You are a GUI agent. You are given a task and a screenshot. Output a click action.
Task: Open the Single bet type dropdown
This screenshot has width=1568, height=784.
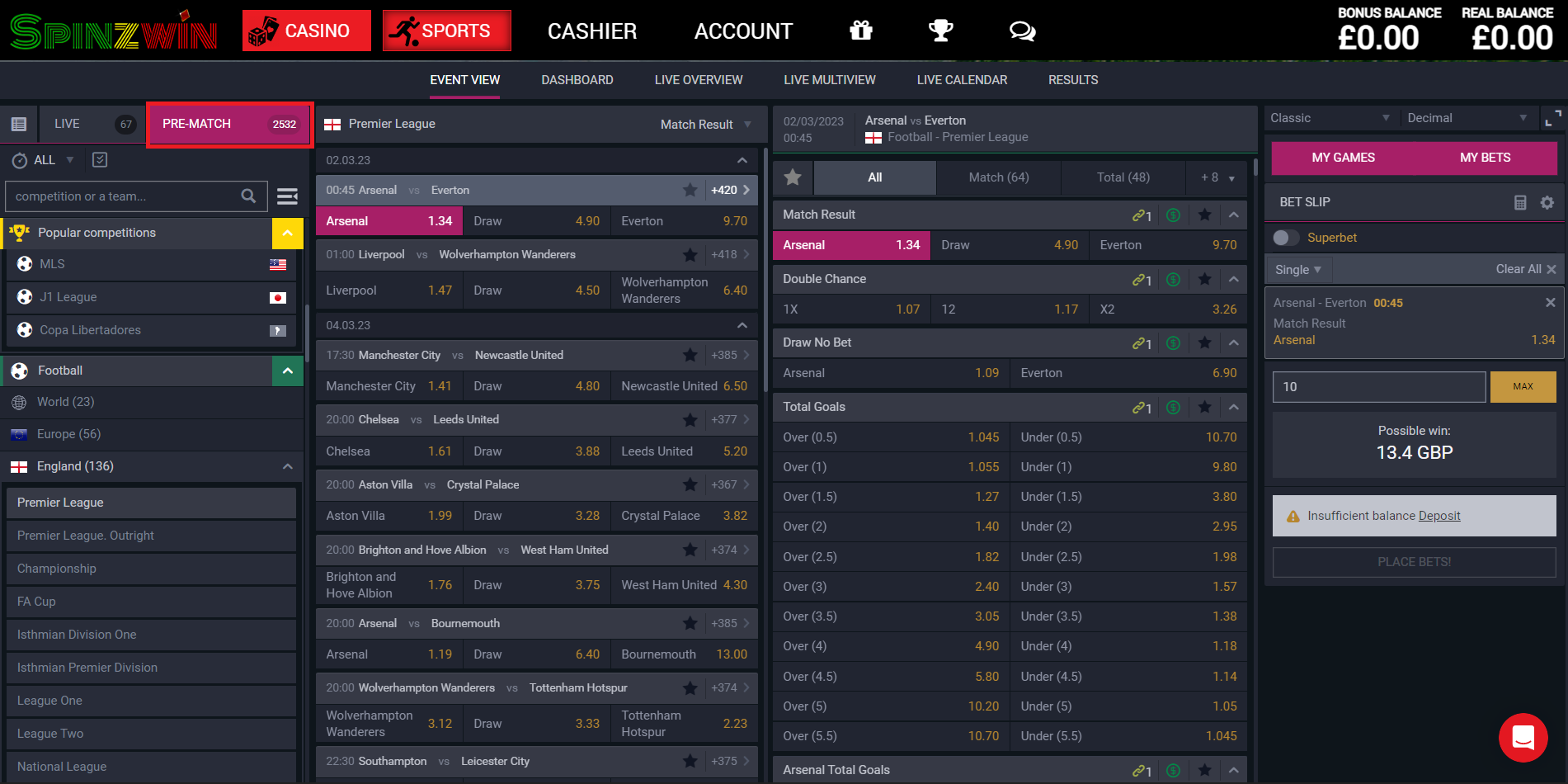tap(1298, 269)
